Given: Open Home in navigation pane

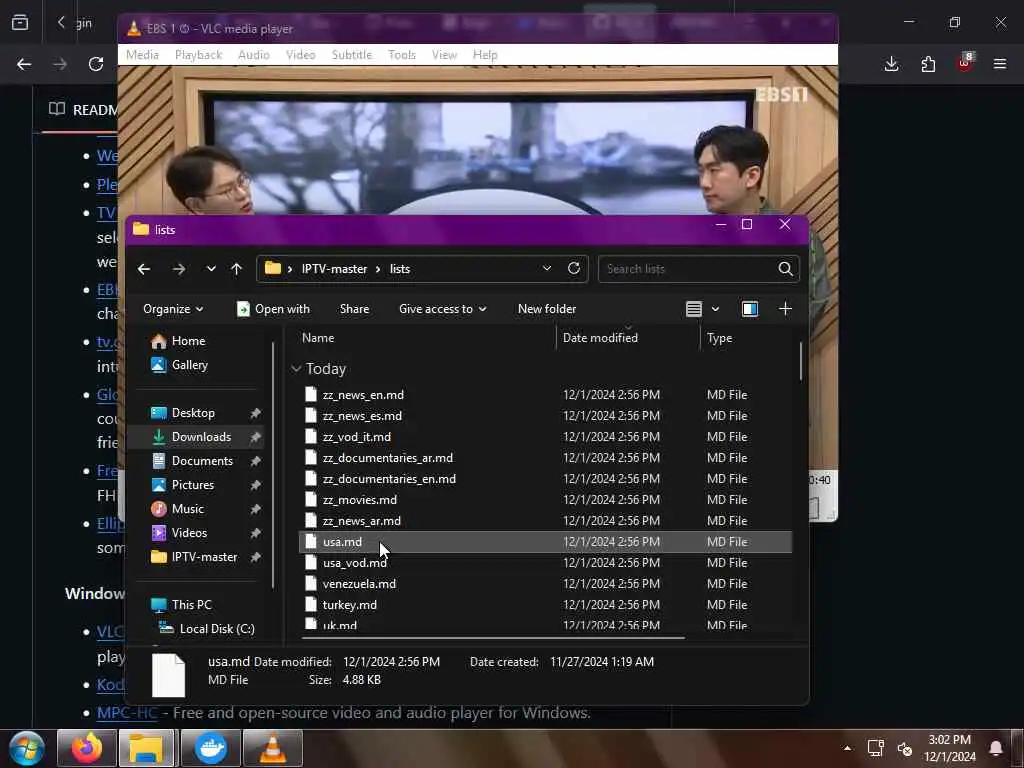Looking at the screenshot, I should pos(178,341).
